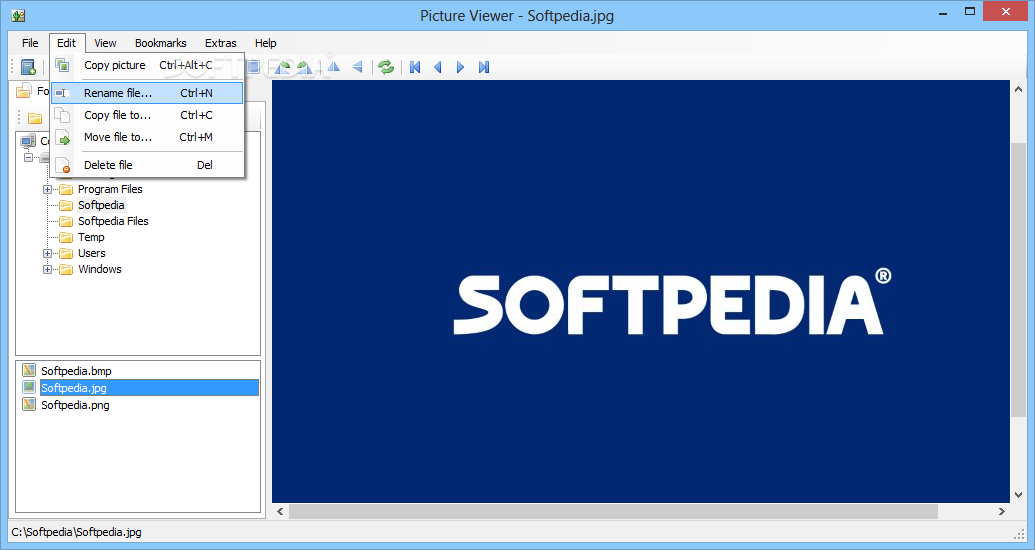Screen dimensions: 1035x550
Task: Select Temp folder in tree
Action: [91, 237]
